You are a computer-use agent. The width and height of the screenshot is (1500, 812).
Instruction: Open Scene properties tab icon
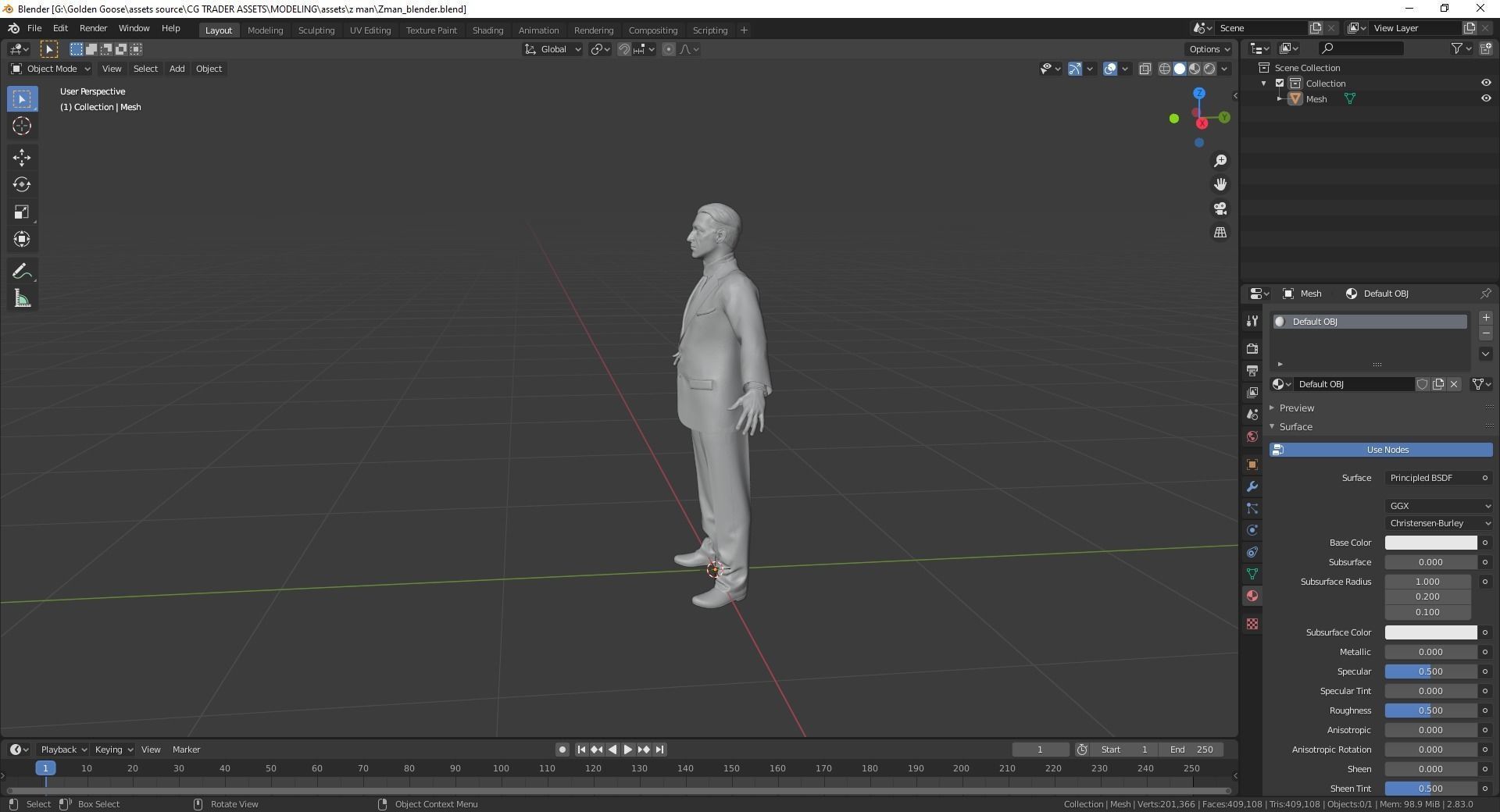pos(1252,415)
